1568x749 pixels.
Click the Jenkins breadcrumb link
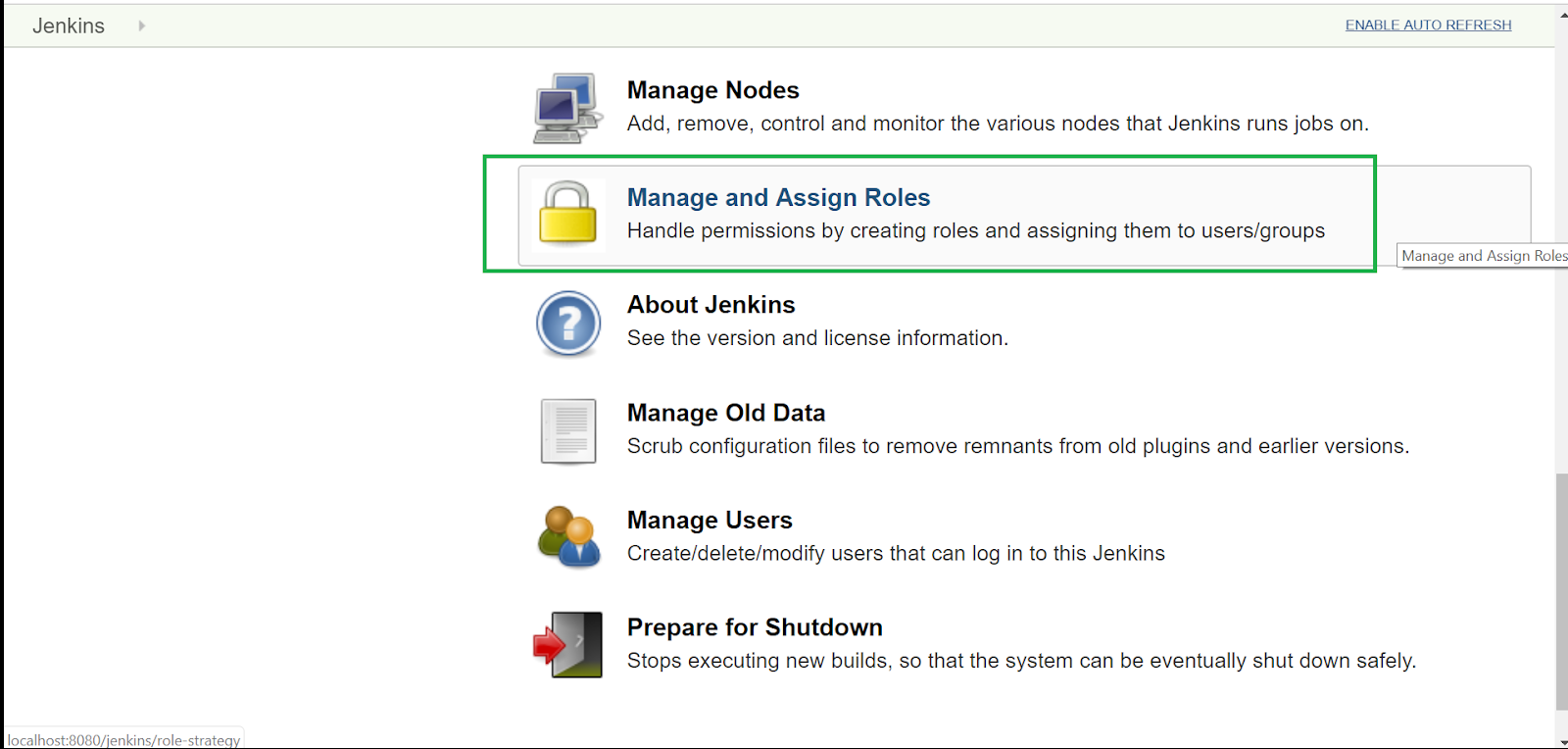(x=69, y=25)
